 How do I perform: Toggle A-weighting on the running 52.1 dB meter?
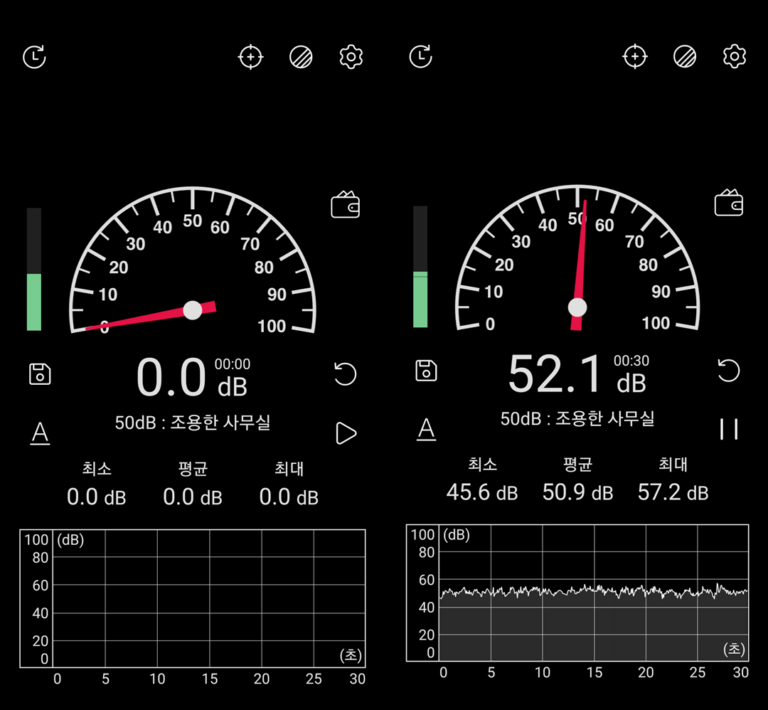click(426, 429)
